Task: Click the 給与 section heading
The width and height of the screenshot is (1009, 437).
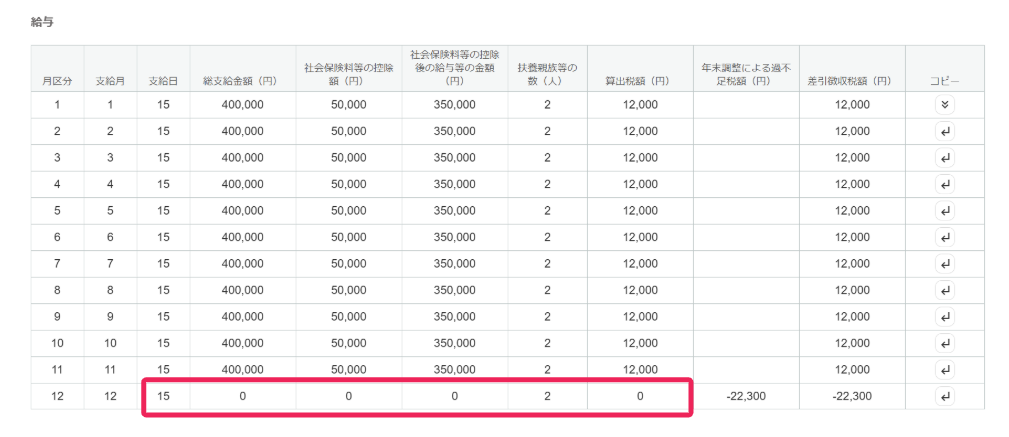Action: pos(42,22)
